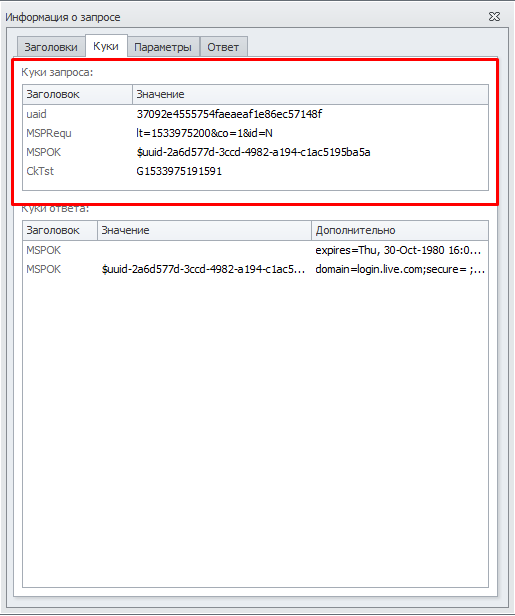Viewport: 515px width, 616px height.
Task: Click Заголовок column header in request cookies
Action: coord(77,94)
